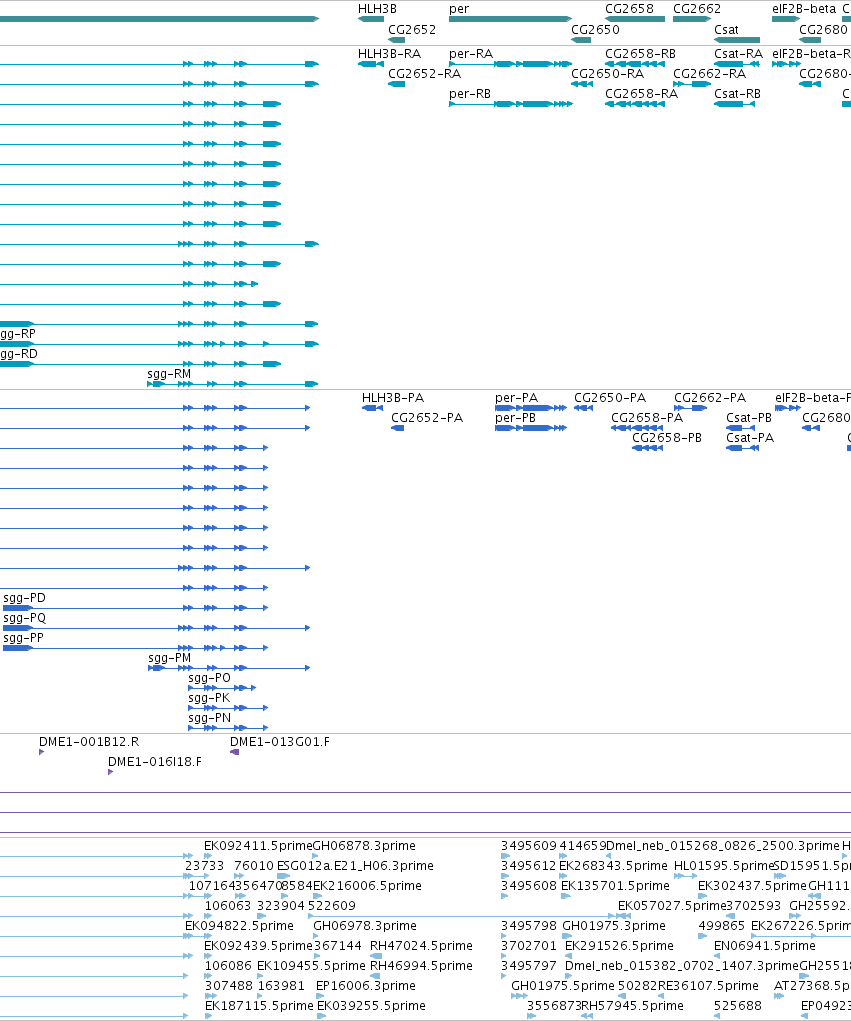
Task: Select the sgg-PD protein label
Action: coord(24,598)
